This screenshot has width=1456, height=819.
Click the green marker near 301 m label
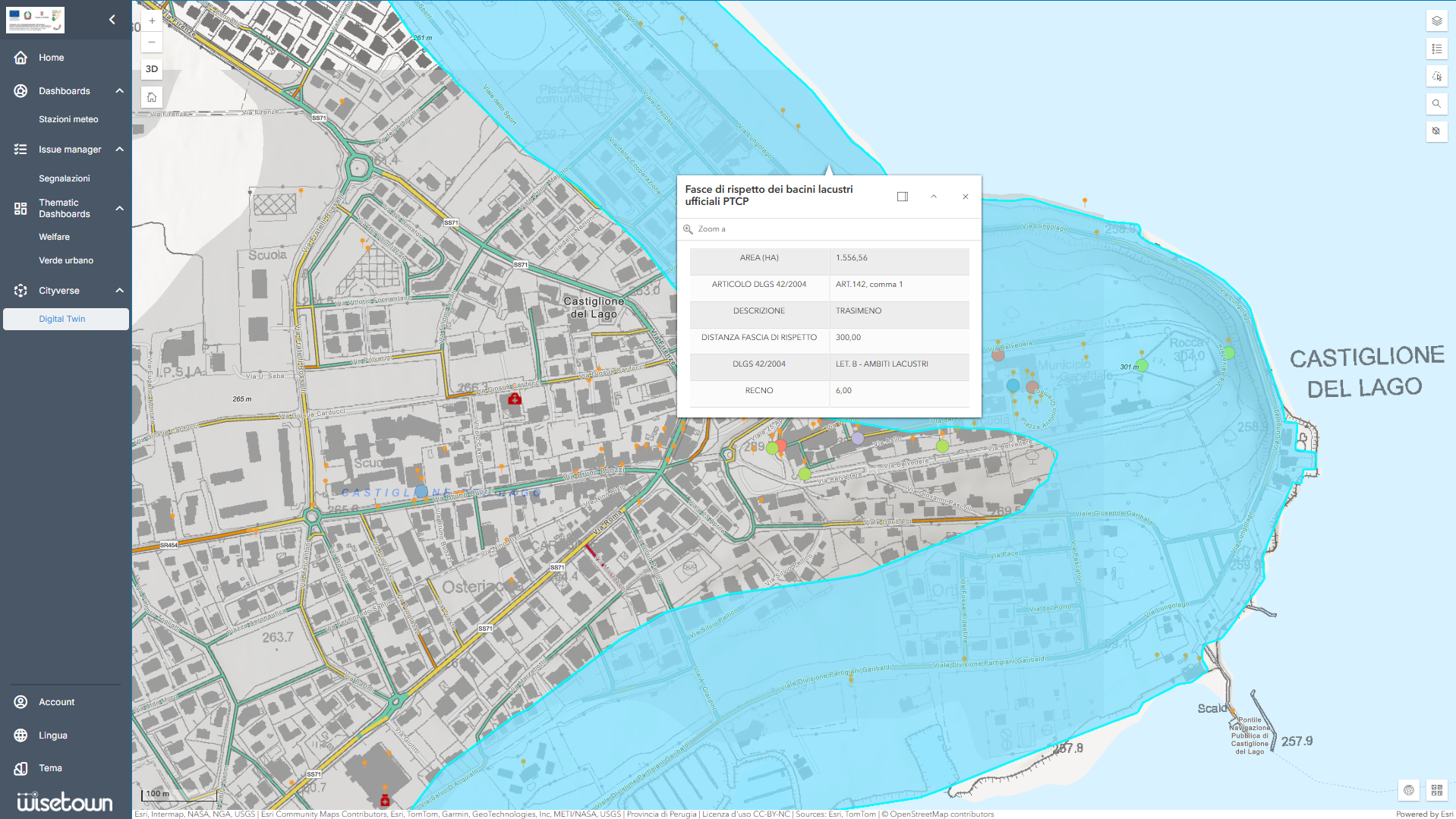coord(1142,365)
